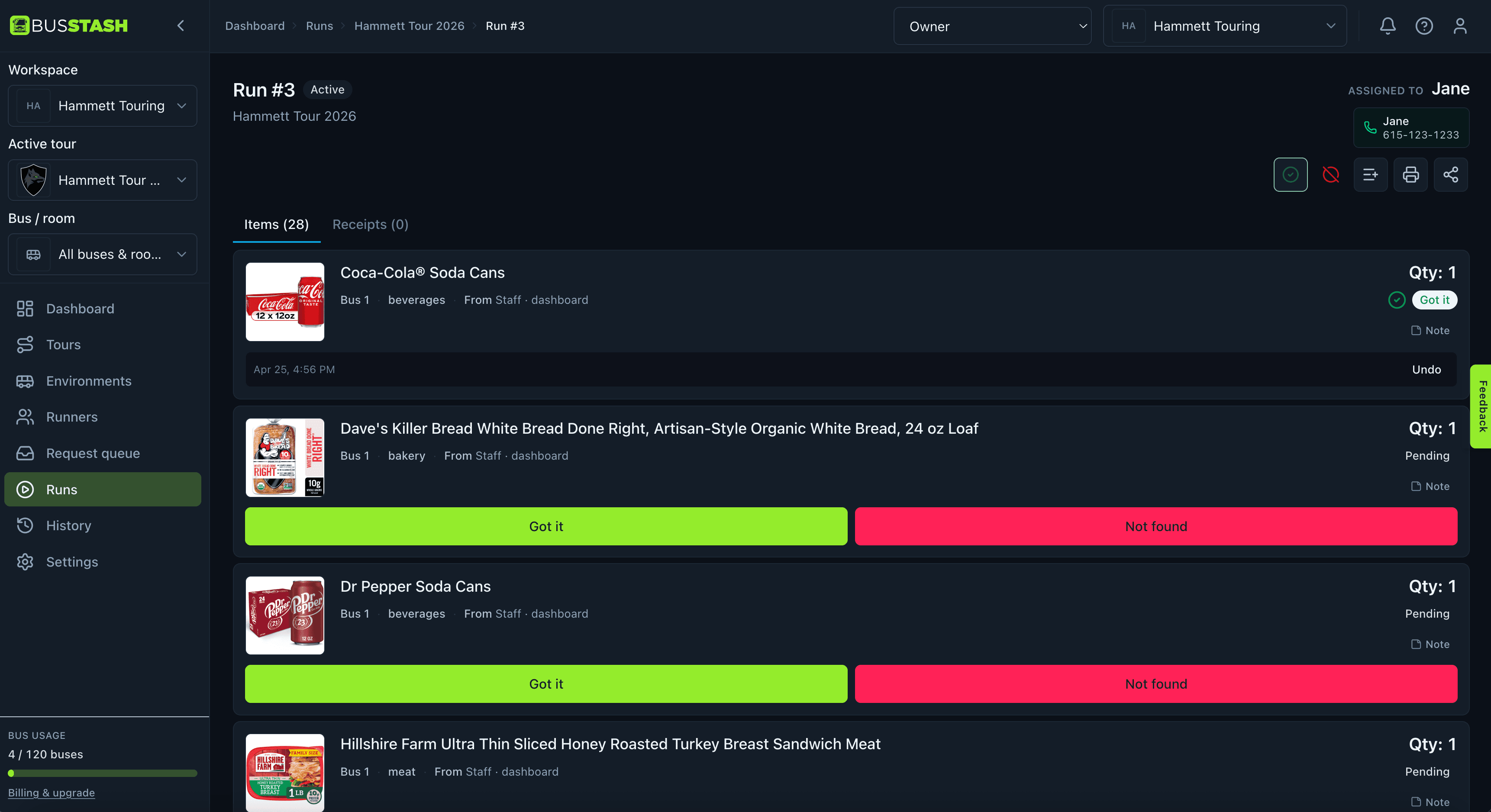Click the add items list icon
This screenshot has height=812, width=1491.
(x=1370, y=174)
